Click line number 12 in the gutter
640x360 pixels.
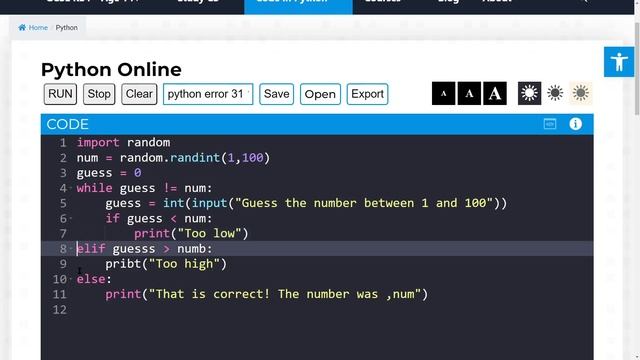(x=60, y=309)
